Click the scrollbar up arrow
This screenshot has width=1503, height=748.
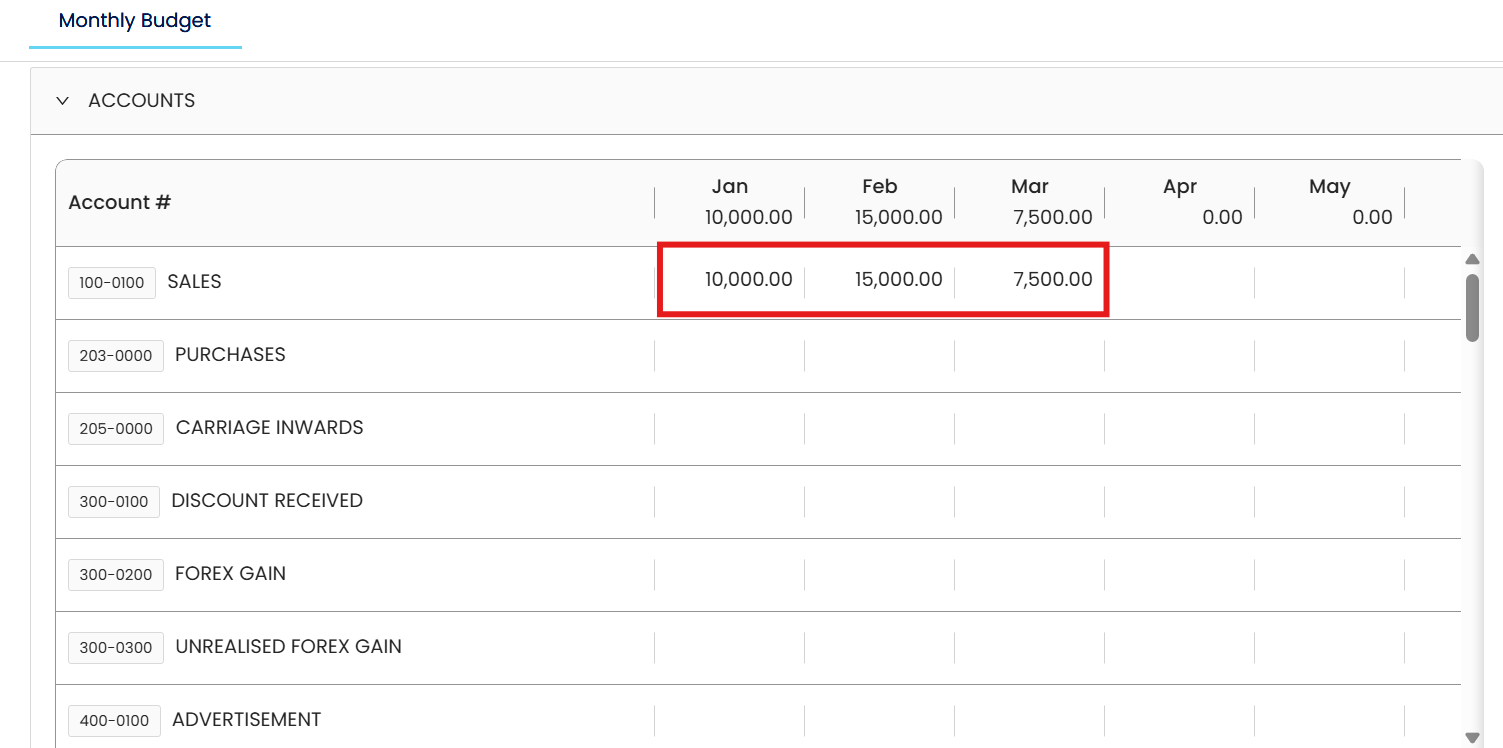[x=1472, y=259]
